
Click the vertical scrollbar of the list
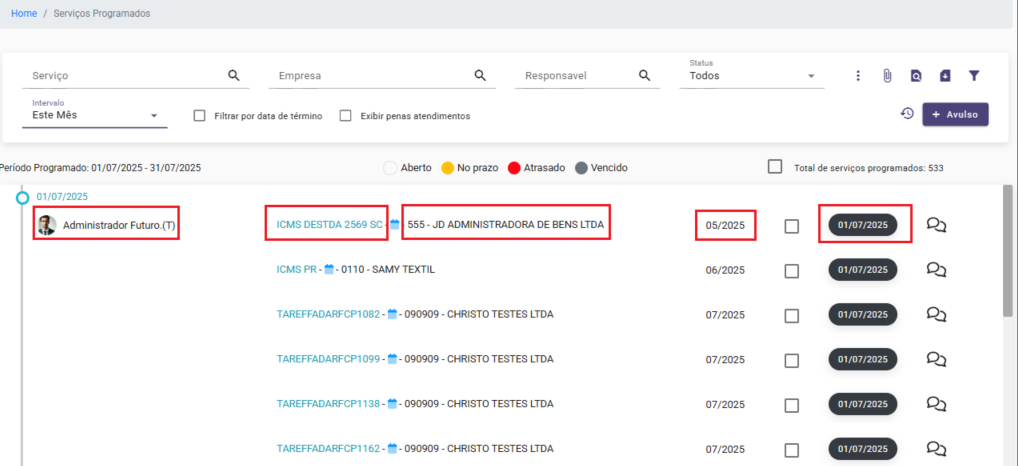point(1007,250)
